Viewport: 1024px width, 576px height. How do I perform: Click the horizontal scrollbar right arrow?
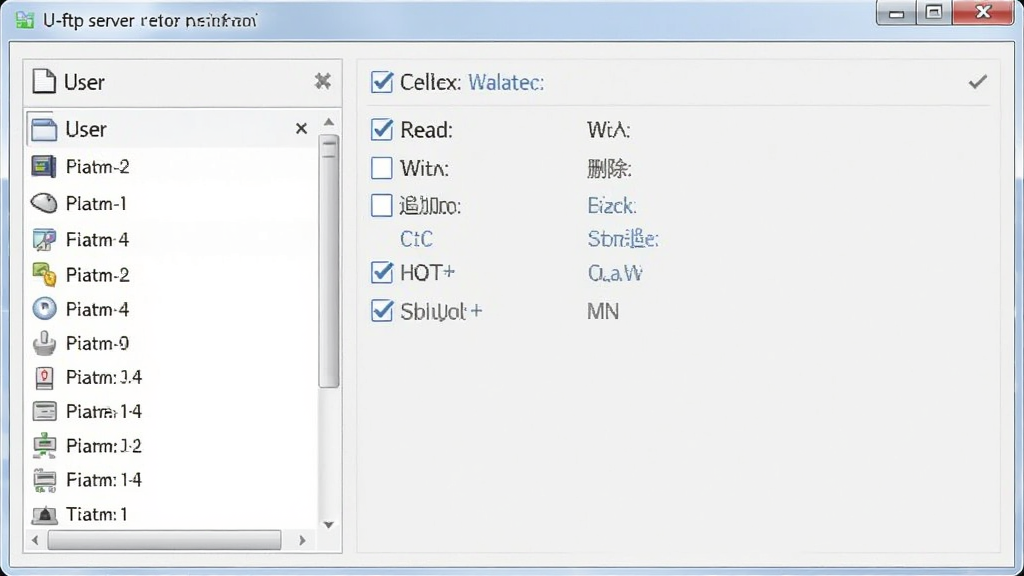tap(302, 540)
